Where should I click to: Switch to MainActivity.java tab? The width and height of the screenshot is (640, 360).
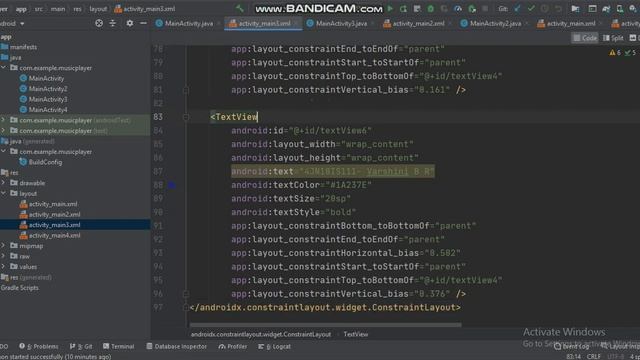click(184, 24)
